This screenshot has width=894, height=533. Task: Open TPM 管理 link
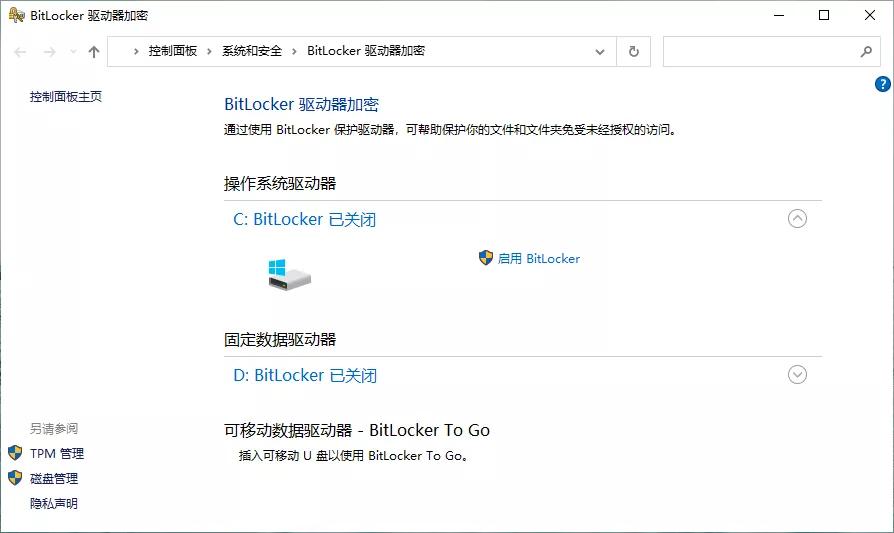click(57, 453)
